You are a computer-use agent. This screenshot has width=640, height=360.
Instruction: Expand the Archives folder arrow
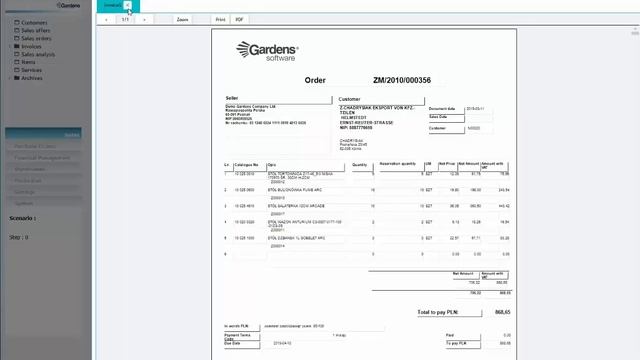point(10,78)
